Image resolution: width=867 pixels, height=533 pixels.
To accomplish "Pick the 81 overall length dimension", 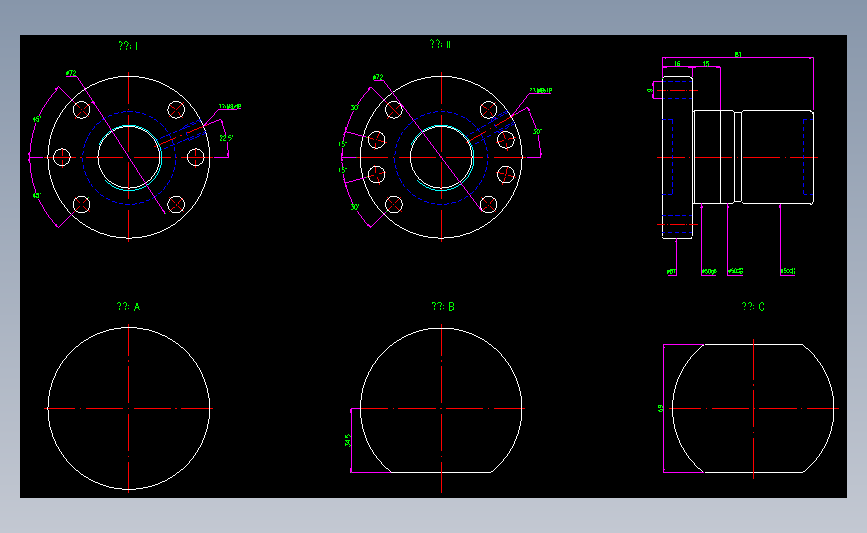I will click(738, 54).
